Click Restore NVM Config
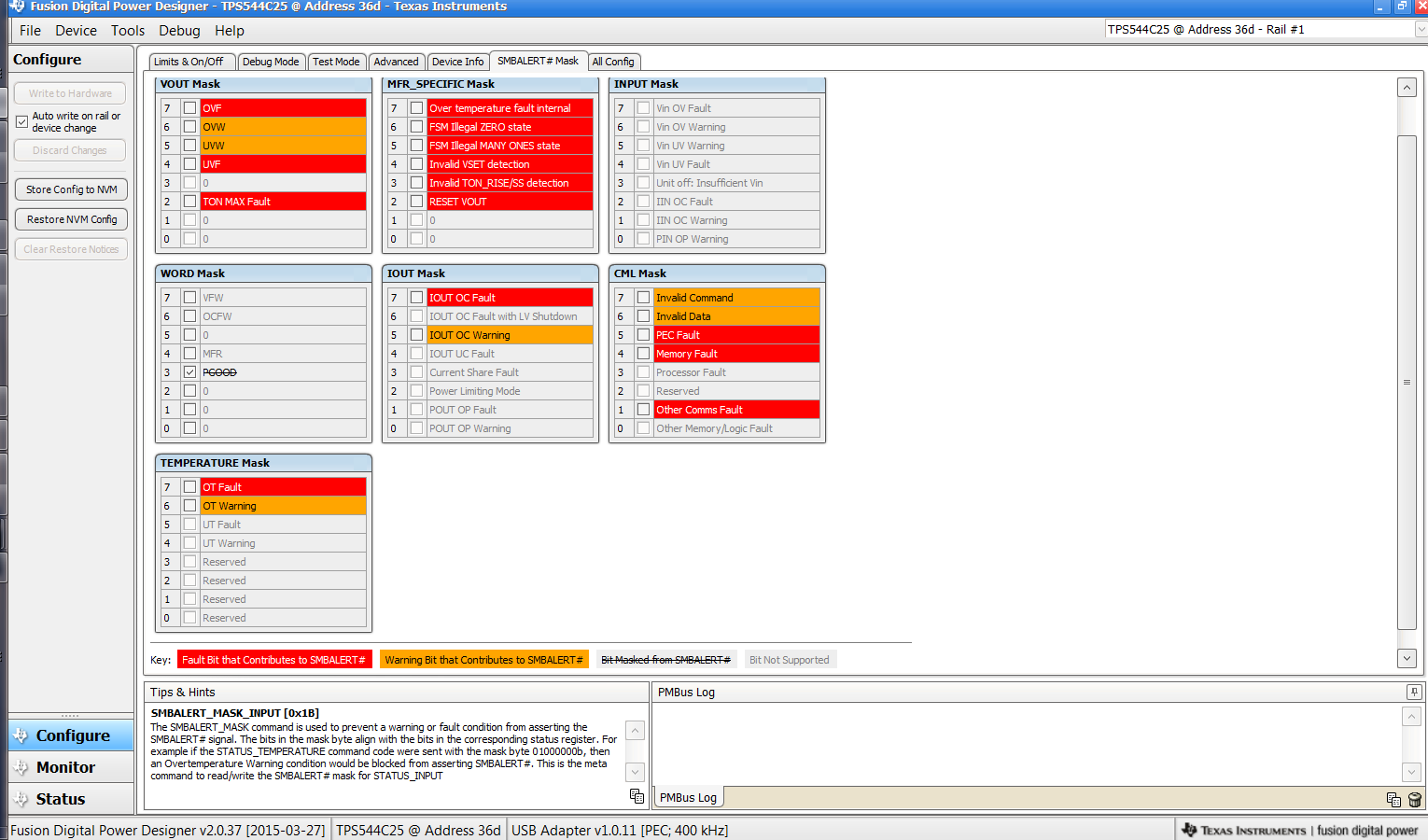1428x840 pixels. (70, 219)
